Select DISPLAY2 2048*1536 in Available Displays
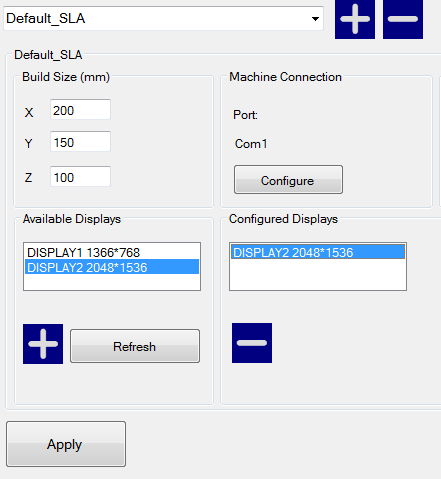This screenshot has width=441, height=479. tap(112, 267)
